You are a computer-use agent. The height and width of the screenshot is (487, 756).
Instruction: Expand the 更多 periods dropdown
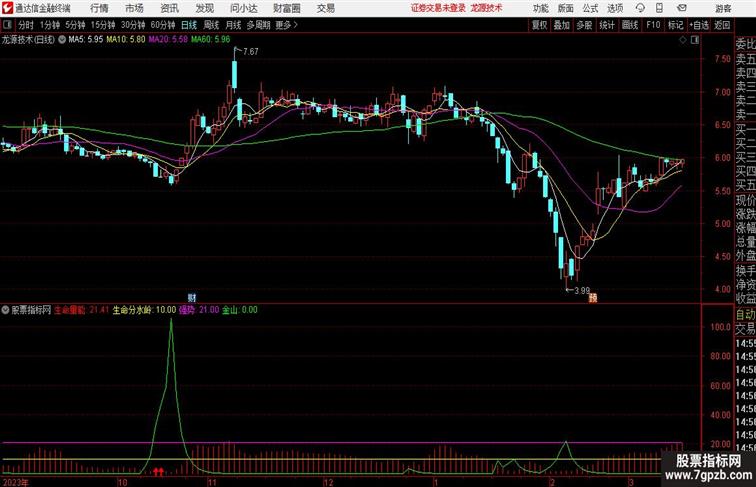click(286, 25)
